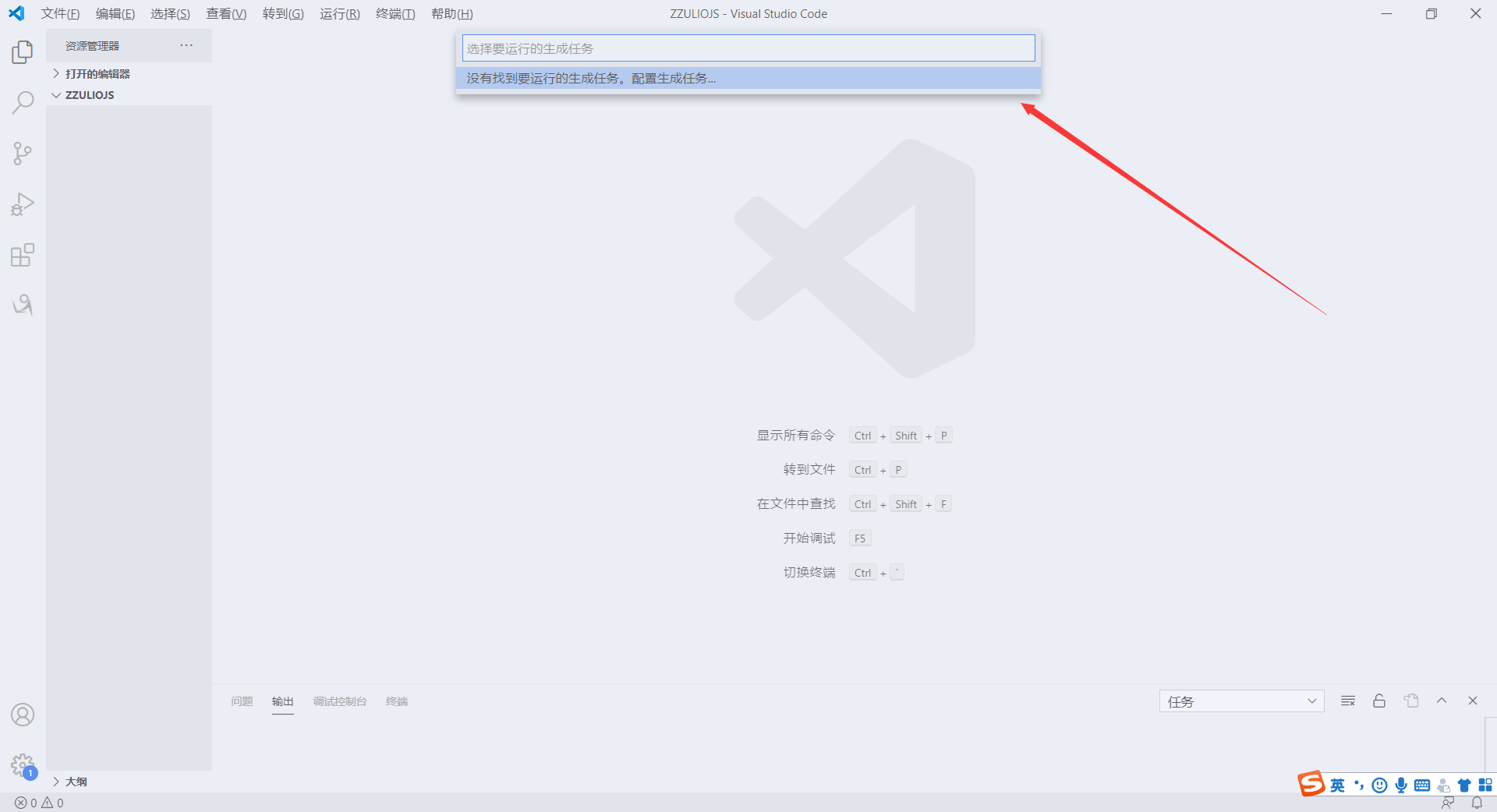Open the 任务 output channel dropdown

(x=1241, y=701)
